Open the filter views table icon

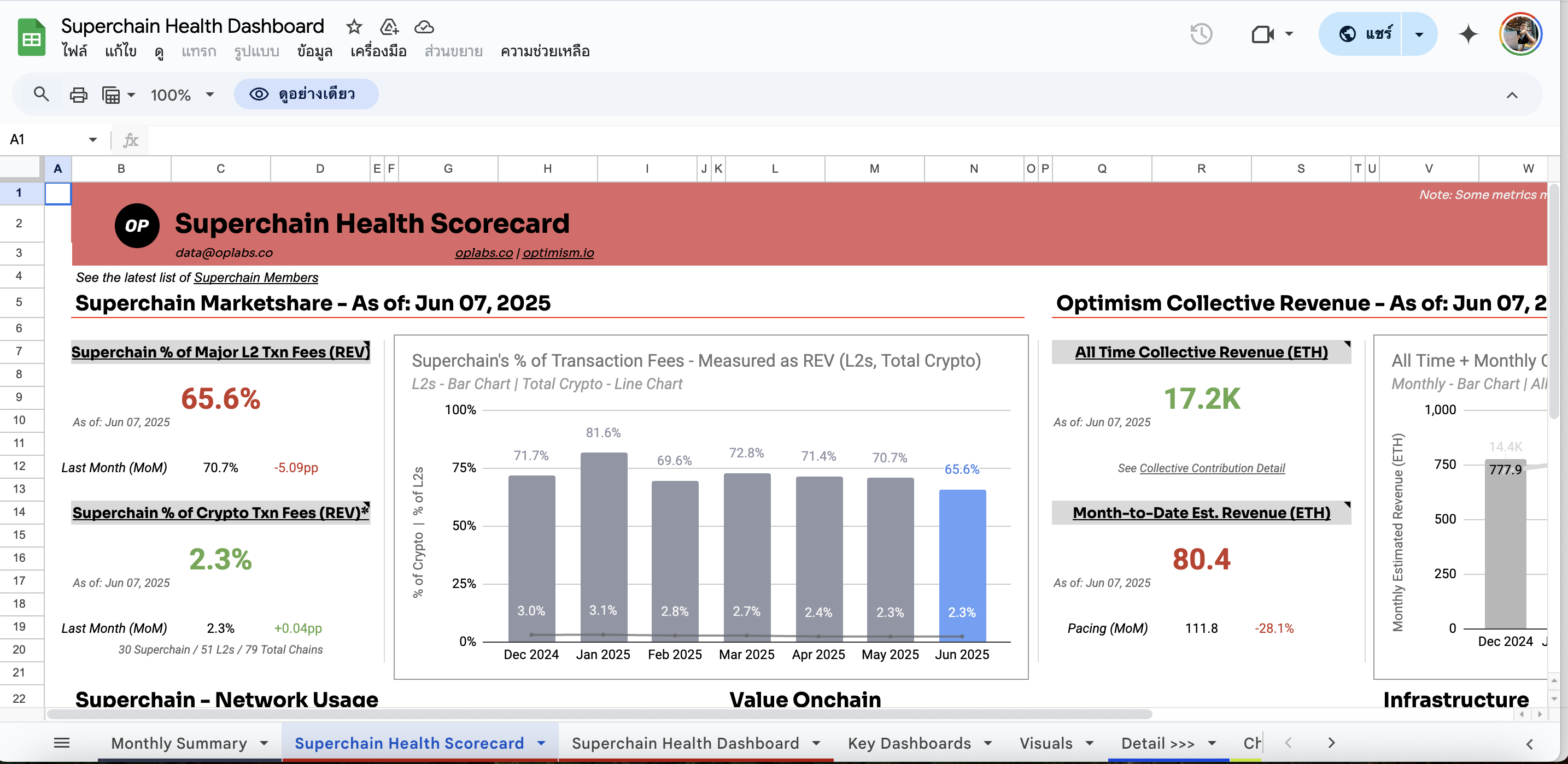pyautogui.click(x=112, y=95)
